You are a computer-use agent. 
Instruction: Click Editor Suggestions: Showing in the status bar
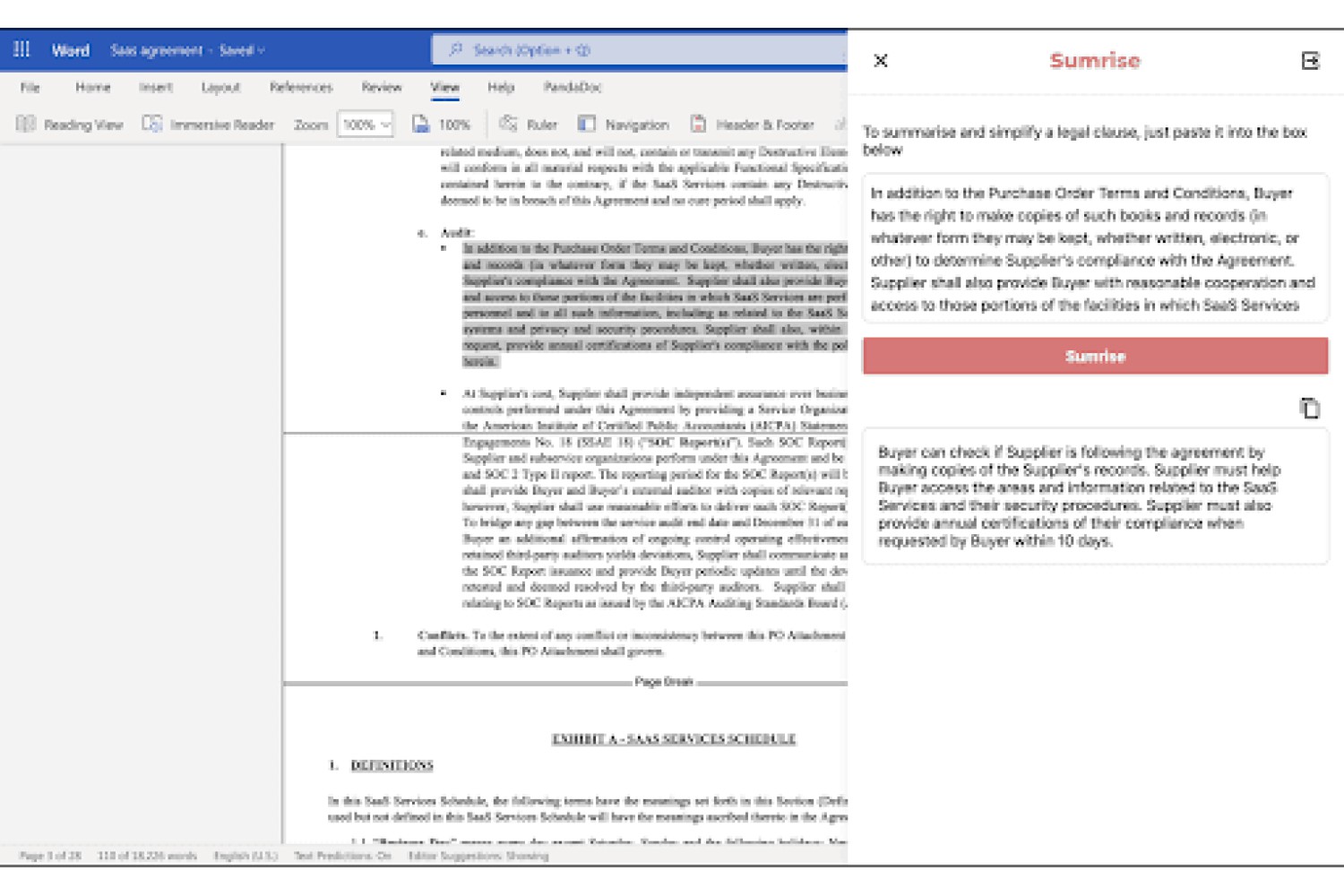[478, 856]
